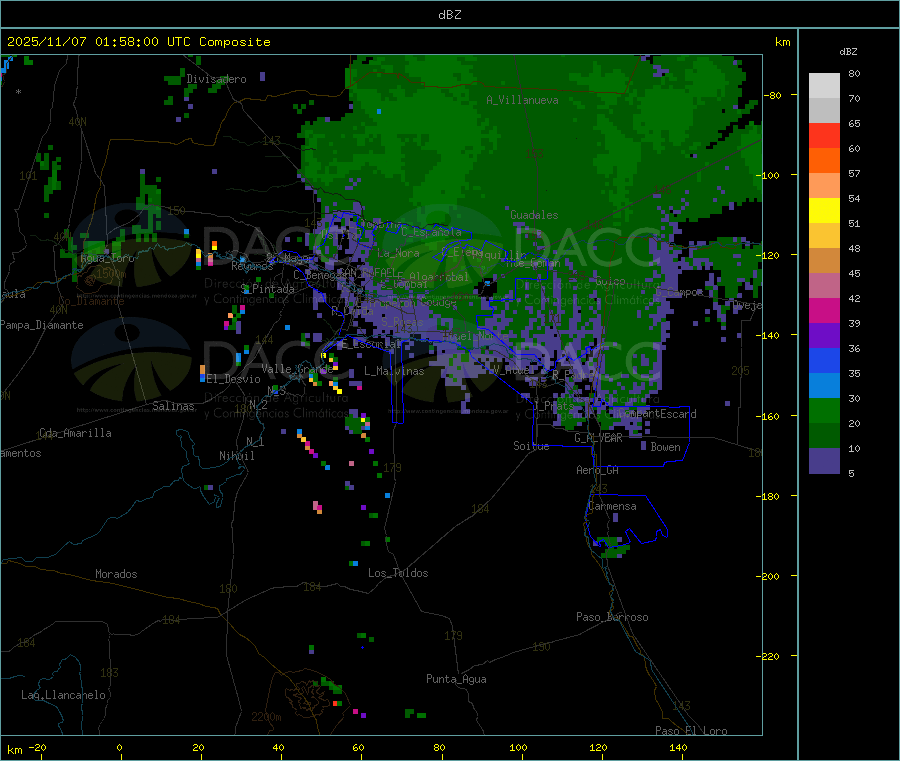Viewport: 900px width, 761px height.
Task: Click the Bowen location label
Action: click(x=666, y=447)
